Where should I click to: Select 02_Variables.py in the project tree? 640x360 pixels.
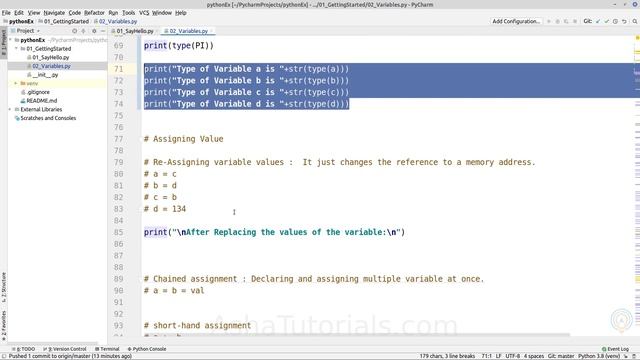[51, 66]
